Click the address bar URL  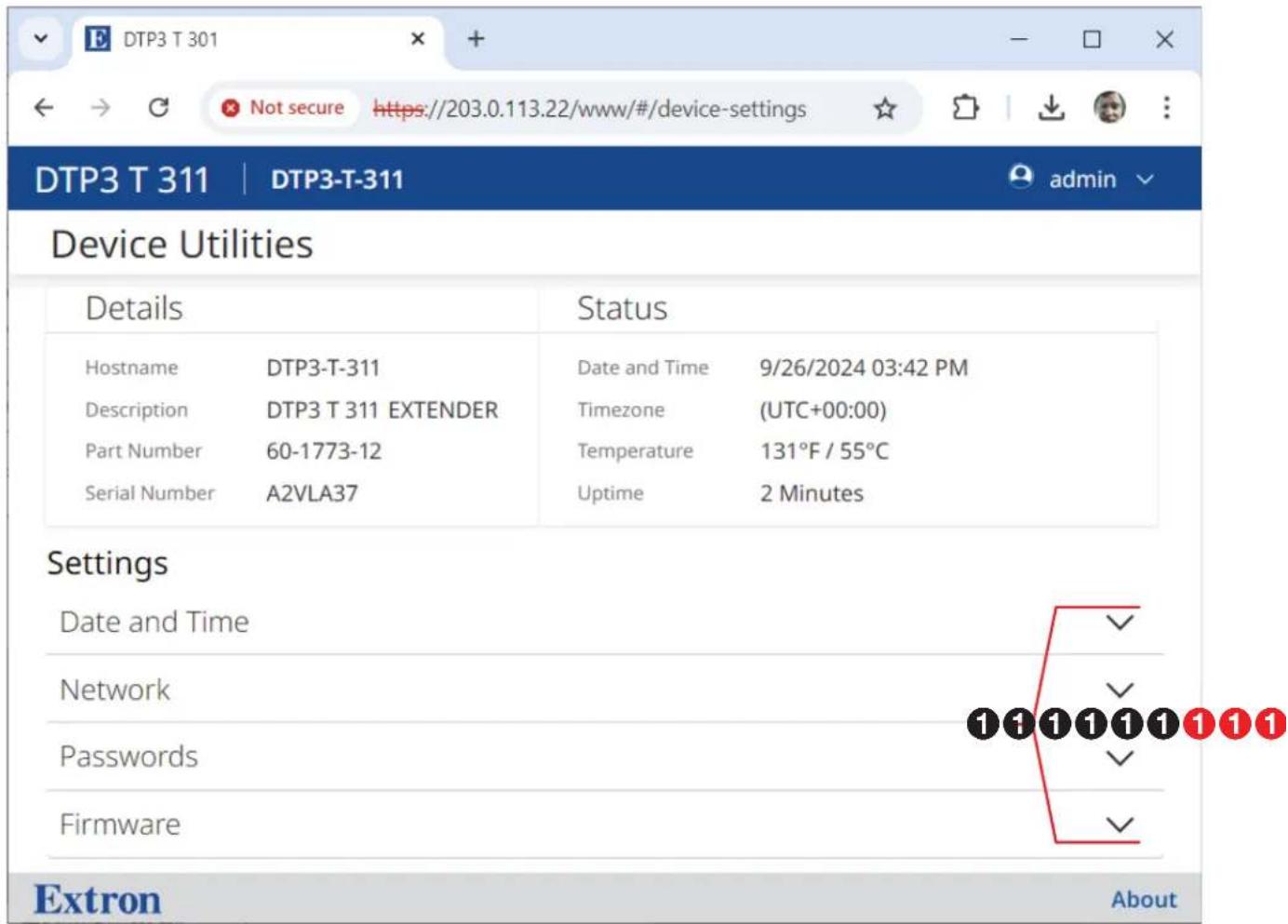tap(589, 109)
